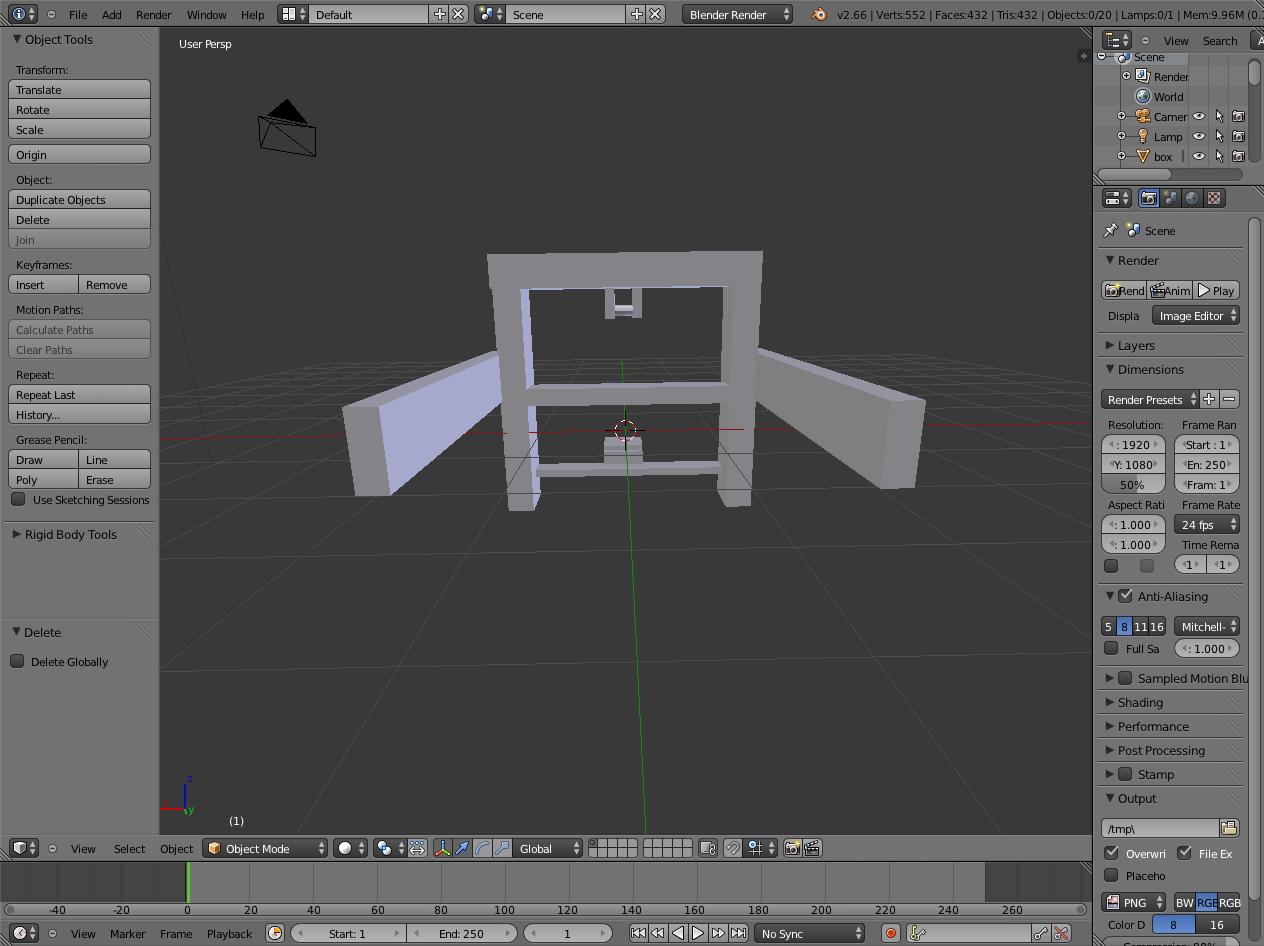The height and width of the screenshot is (946, 1264).
Task: Open Render Presets dropdown
Action: [1151, 399]
